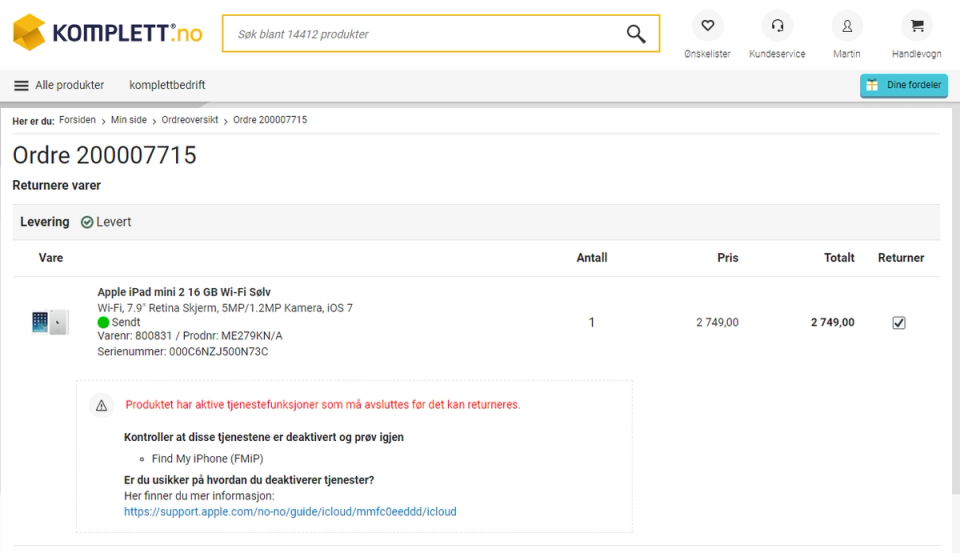The image size is (960, 553).
Task: Click the Totalt value 2 749,00
Action: pos(833,322)
